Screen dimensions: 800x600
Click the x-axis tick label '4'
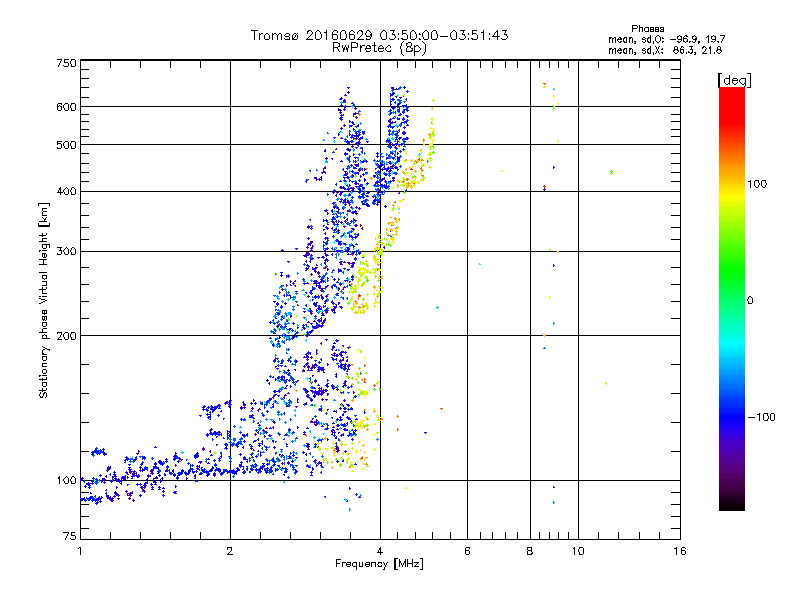click(380, 551)
